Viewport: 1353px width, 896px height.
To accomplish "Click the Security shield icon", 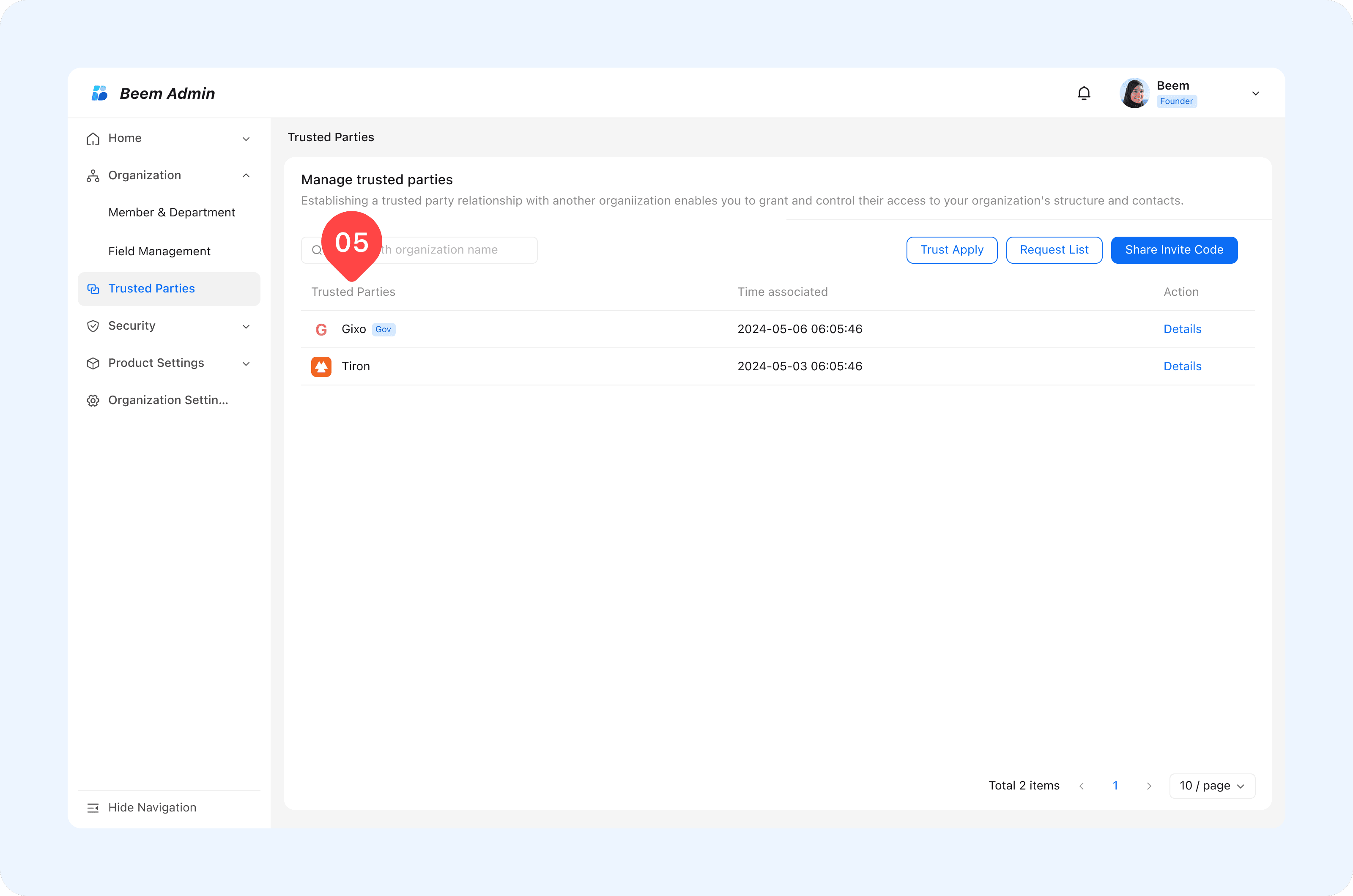I will click(93, 326).
